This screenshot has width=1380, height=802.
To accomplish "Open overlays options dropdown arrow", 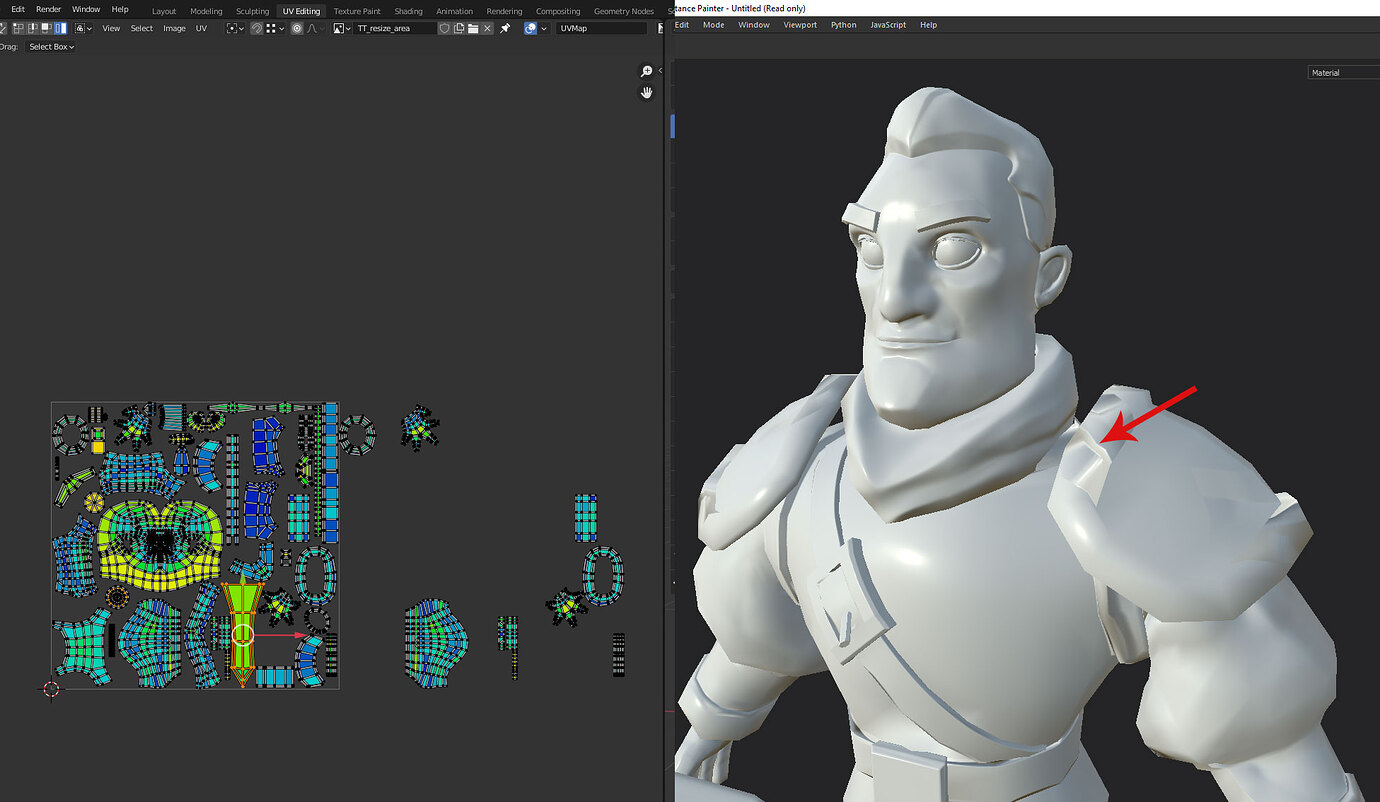I will pos(544,28).
